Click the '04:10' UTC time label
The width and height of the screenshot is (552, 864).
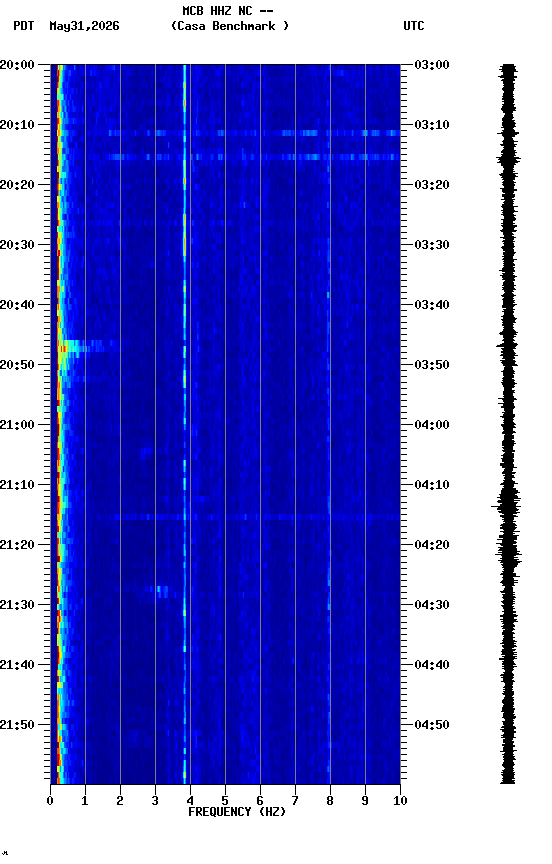(432, 485)
